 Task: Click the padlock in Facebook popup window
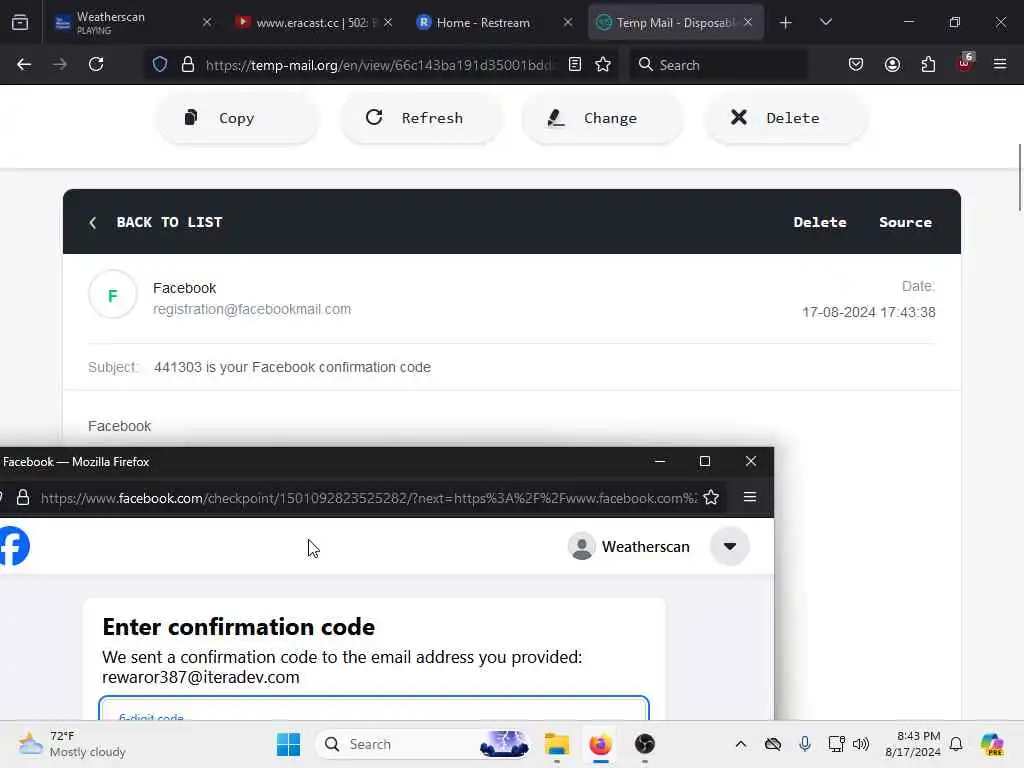tap(23, 498)
